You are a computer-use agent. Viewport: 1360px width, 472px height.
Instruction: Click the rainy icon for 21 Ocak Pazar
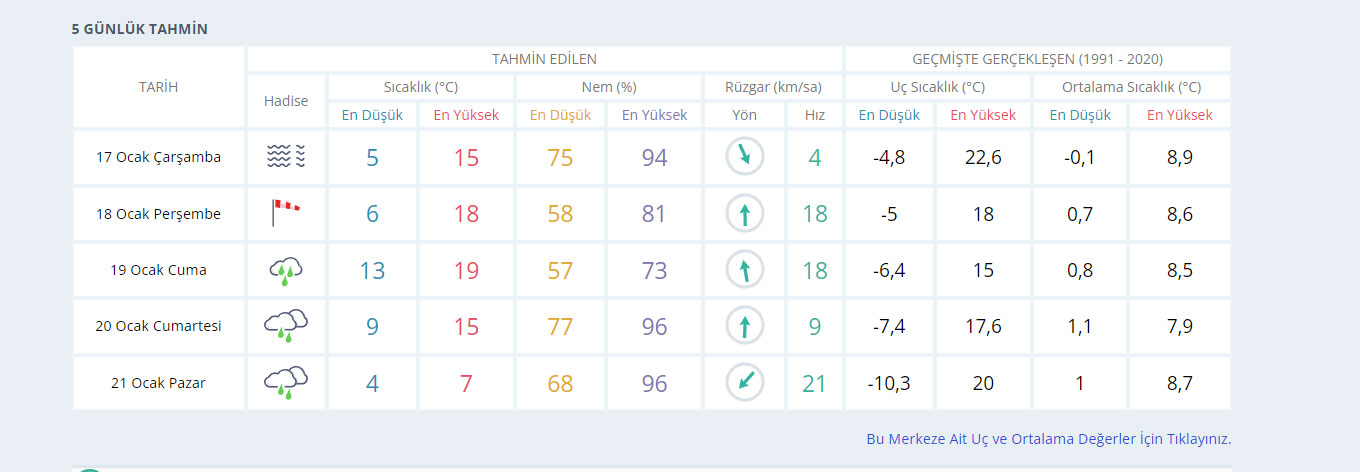[286, 382]
